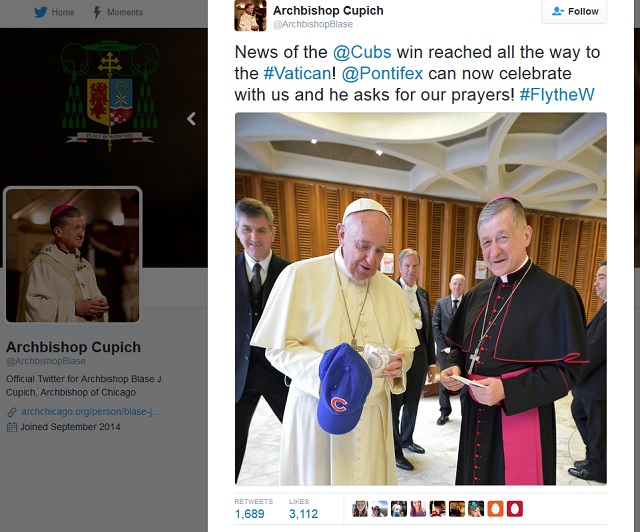This screenshot has width=640, height=532.
Task: Click orange egg avatar in likers row
Action: tap(496, 509)
